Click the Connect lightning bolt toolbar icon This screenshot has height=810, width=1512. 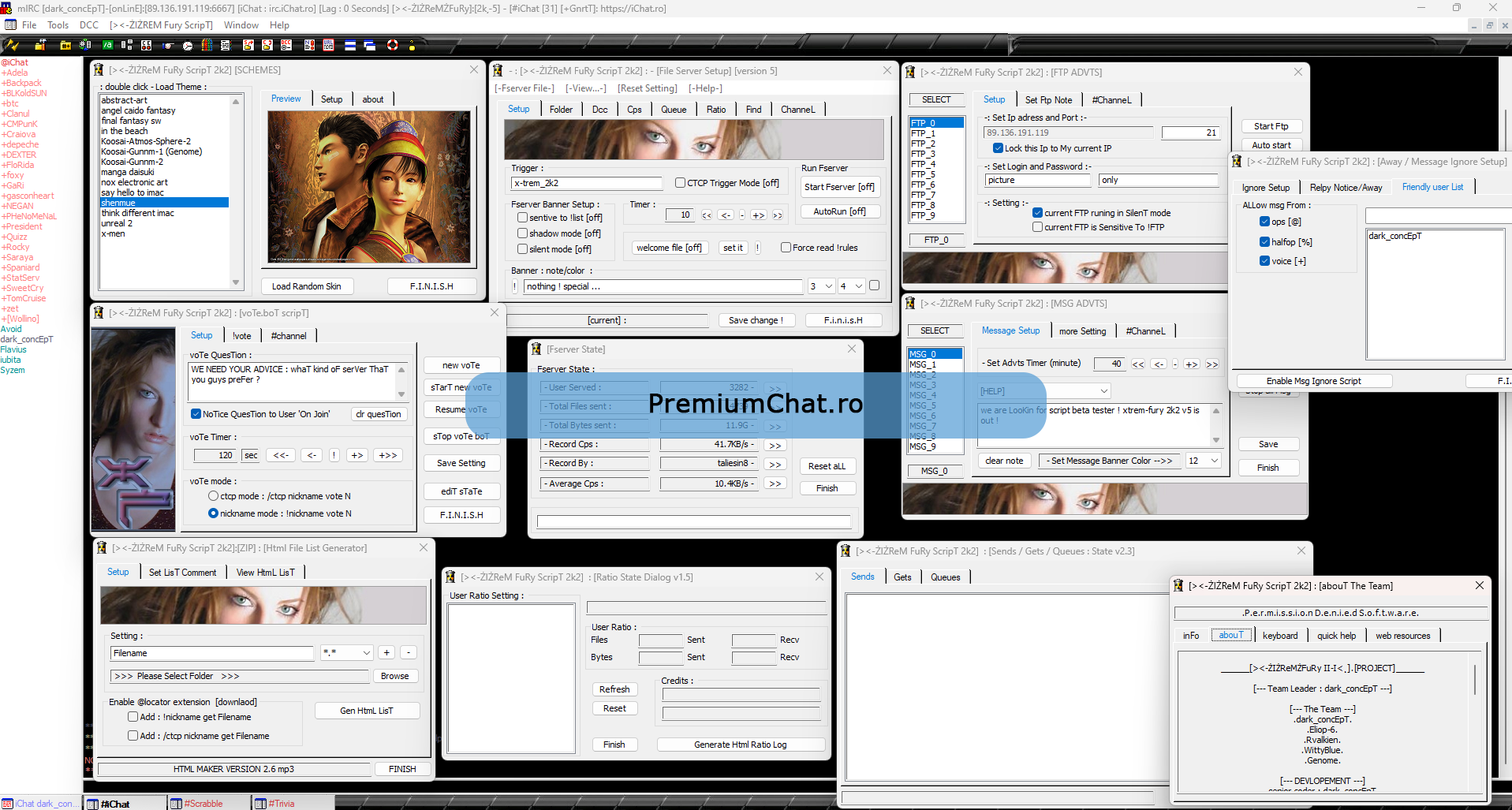coord(11,45)
